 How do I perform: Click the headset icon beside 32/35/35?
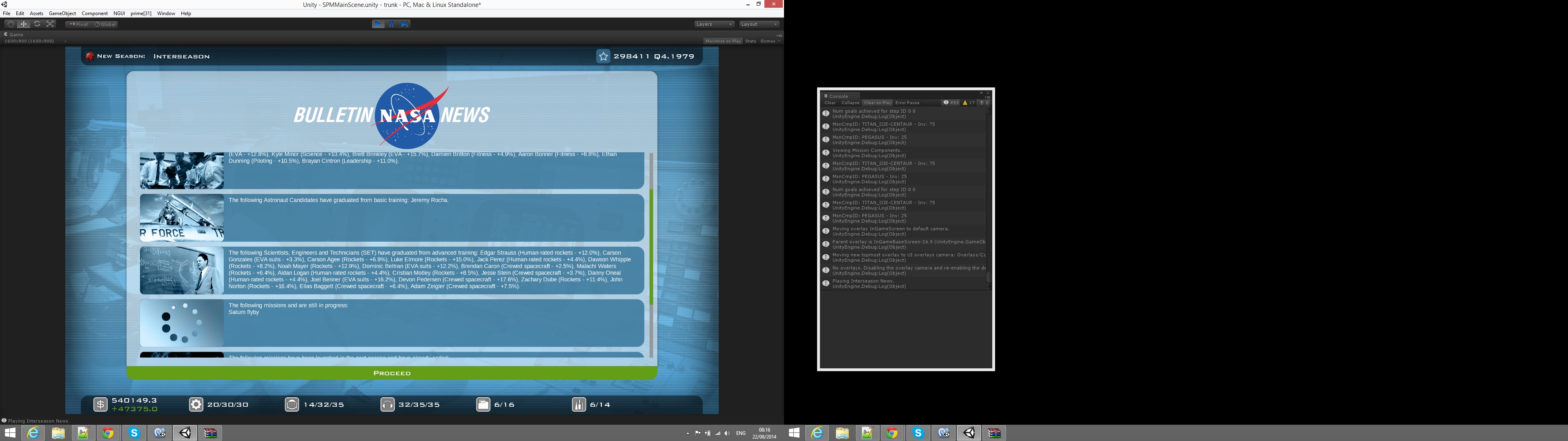click(x=387, y=404)
